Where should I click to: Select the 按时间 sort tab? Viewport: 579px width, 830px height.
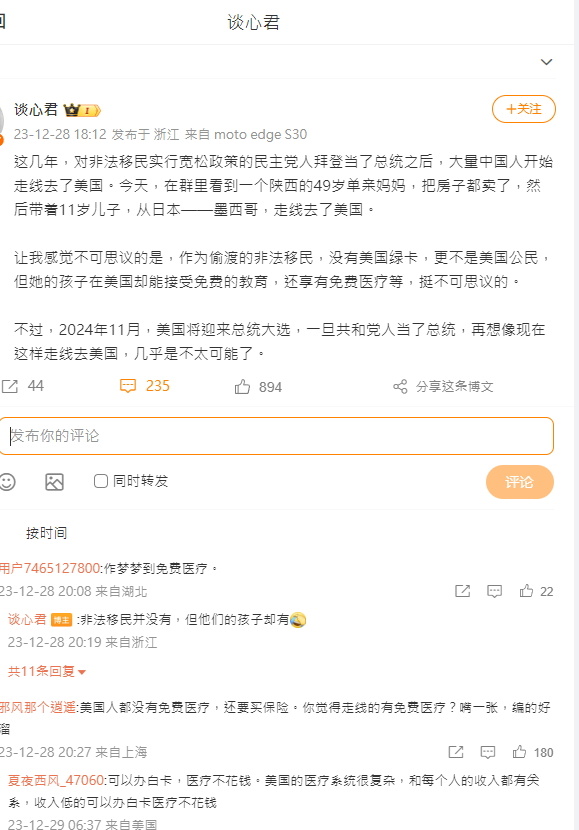point(47,533)
